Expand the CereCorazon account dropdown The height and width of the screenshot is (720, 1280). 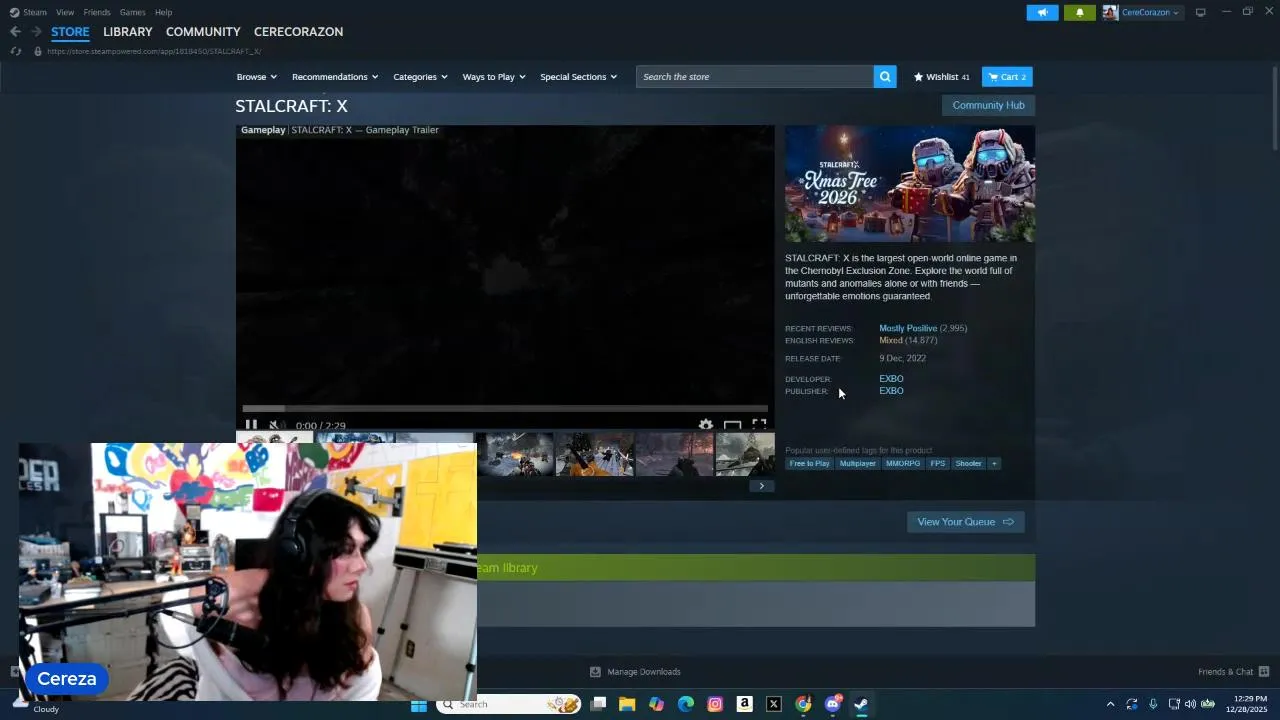click(1142, 12)
